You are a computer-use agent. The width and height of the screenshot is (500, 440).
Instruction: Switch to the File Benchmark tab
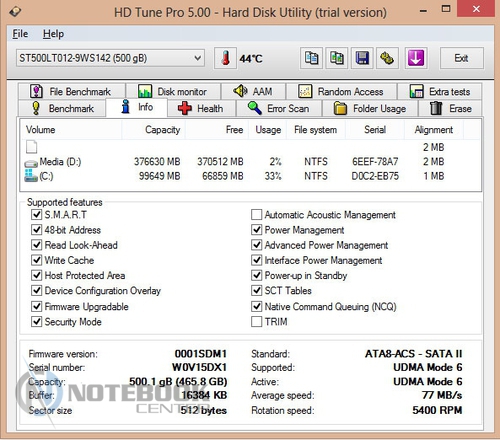[x=72, y=91]
